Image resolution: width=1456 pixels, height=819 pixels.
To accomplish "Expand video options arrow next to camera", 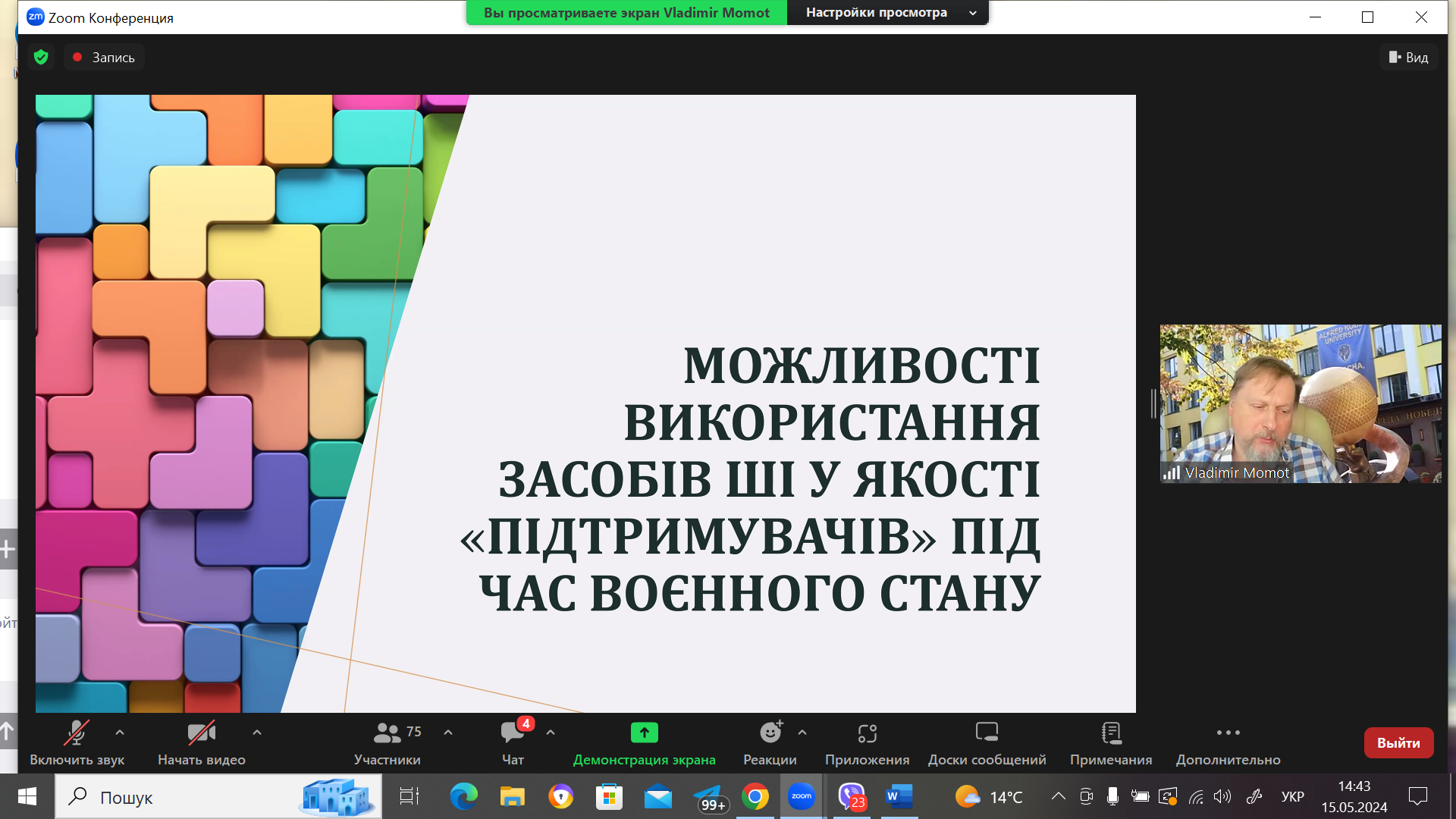I will click(257, 733).
